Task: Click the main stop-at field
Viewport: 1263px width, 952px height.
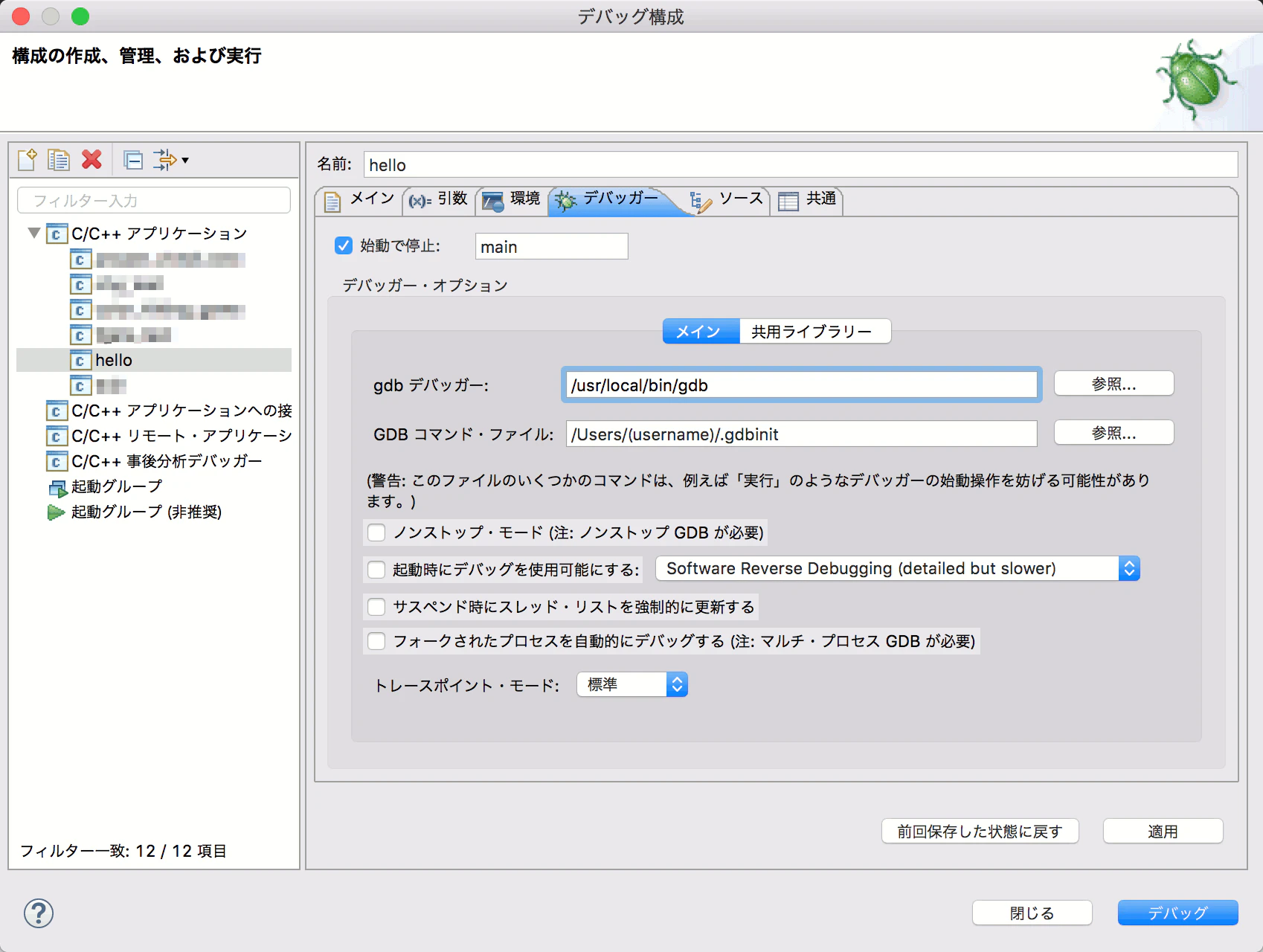Action: [x=551, y=247]
